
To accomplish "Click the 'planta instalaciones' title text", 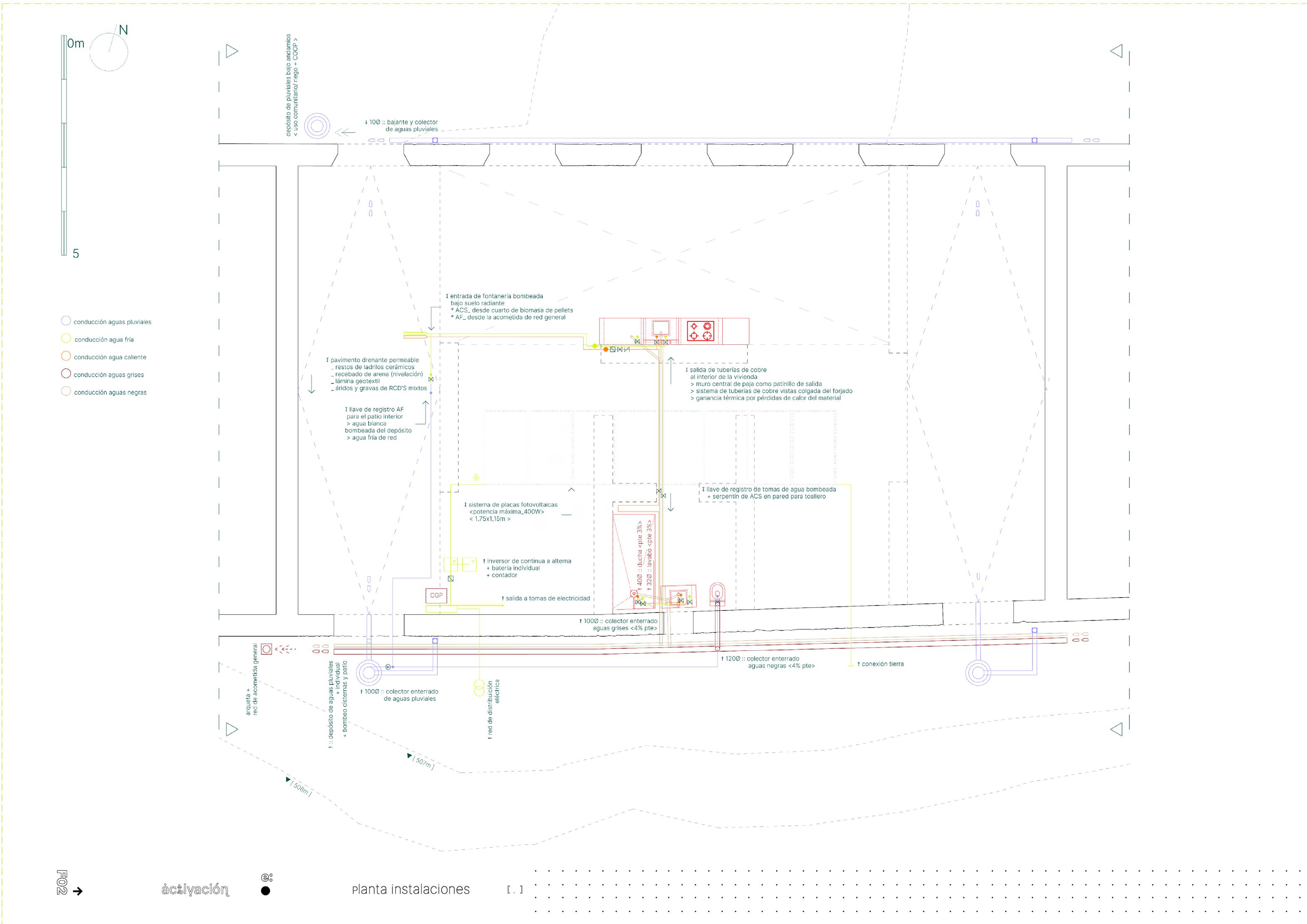I will tap(411, 889).
